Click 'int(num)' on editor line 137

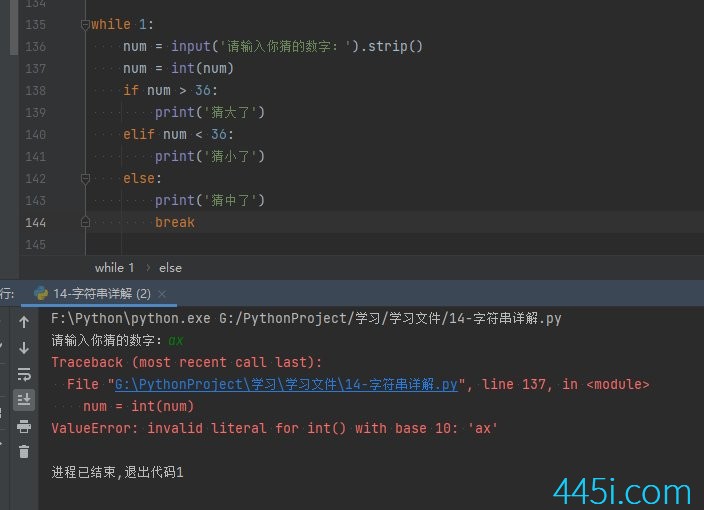[202, 69]
